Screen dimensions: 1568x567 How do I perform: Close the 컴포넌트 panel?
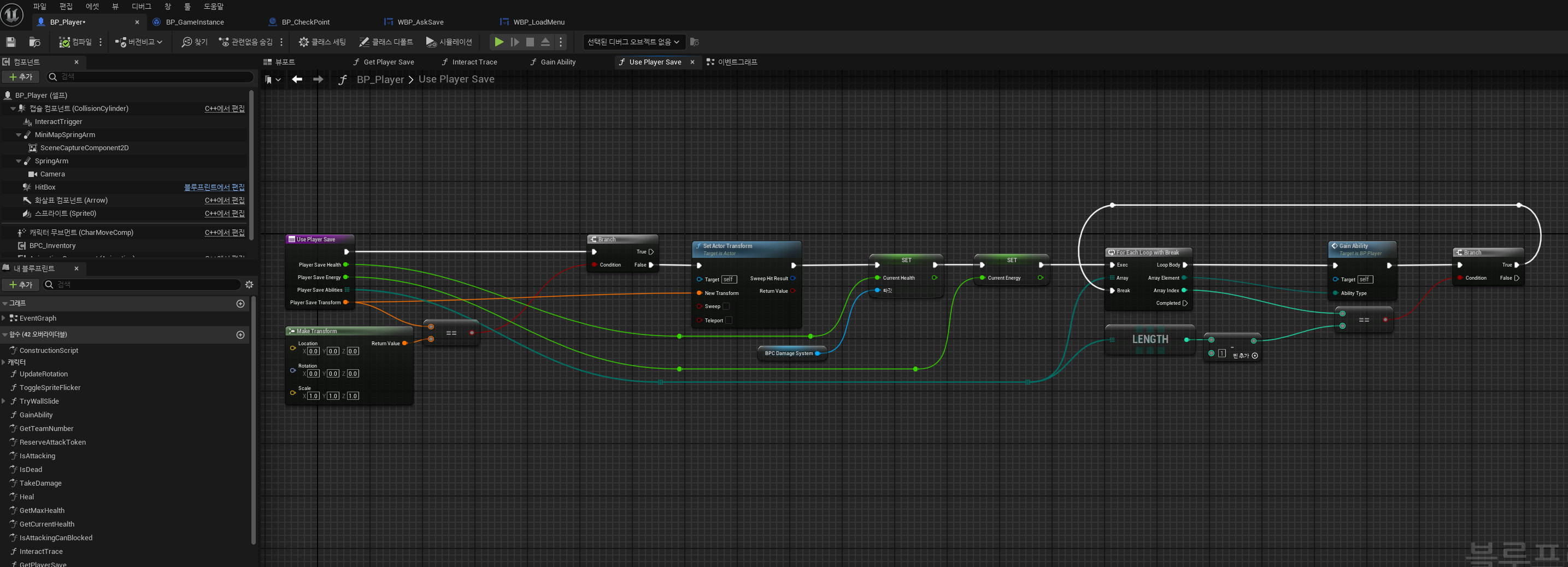76,62
